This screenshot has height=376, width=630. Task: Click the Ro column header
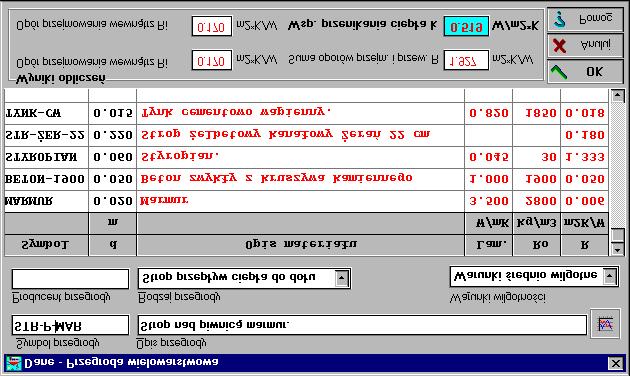(x=536, y=245)
